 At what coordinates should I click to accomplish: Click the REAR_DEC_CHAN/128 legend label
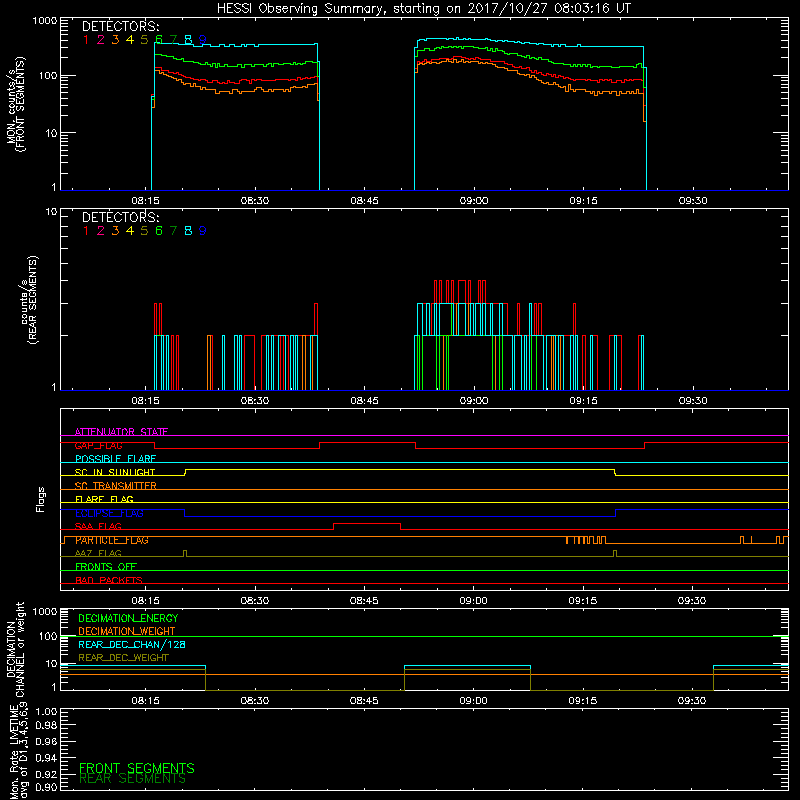tap(132, 644)
